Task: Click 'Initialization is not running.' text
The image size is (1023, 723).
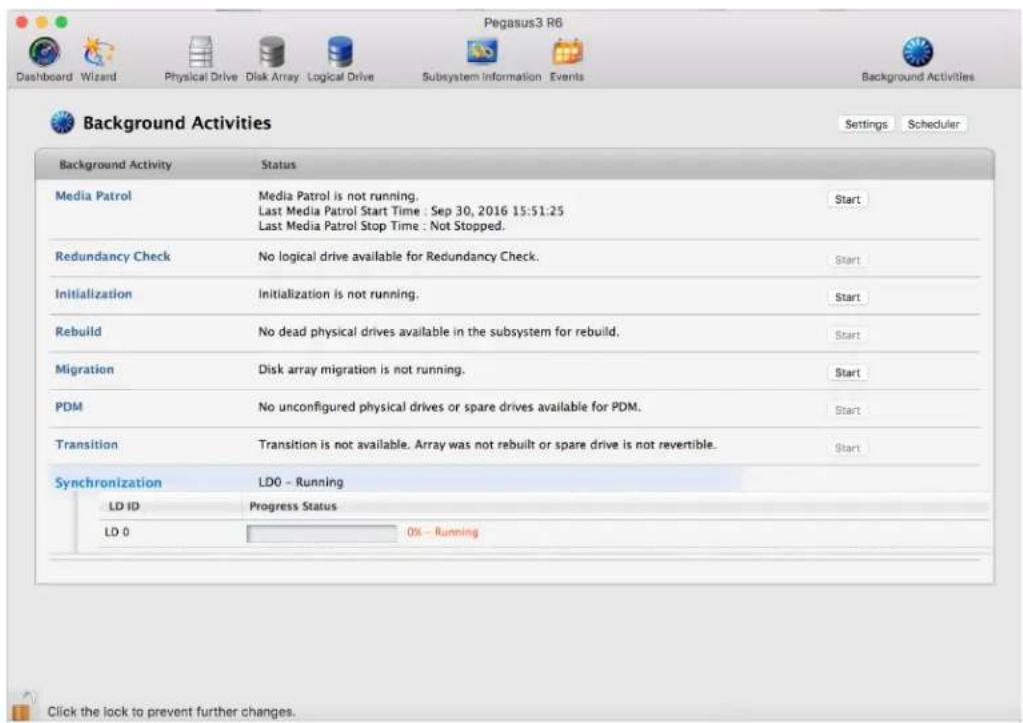Action: pyautogui.click(x=338, y=294)
